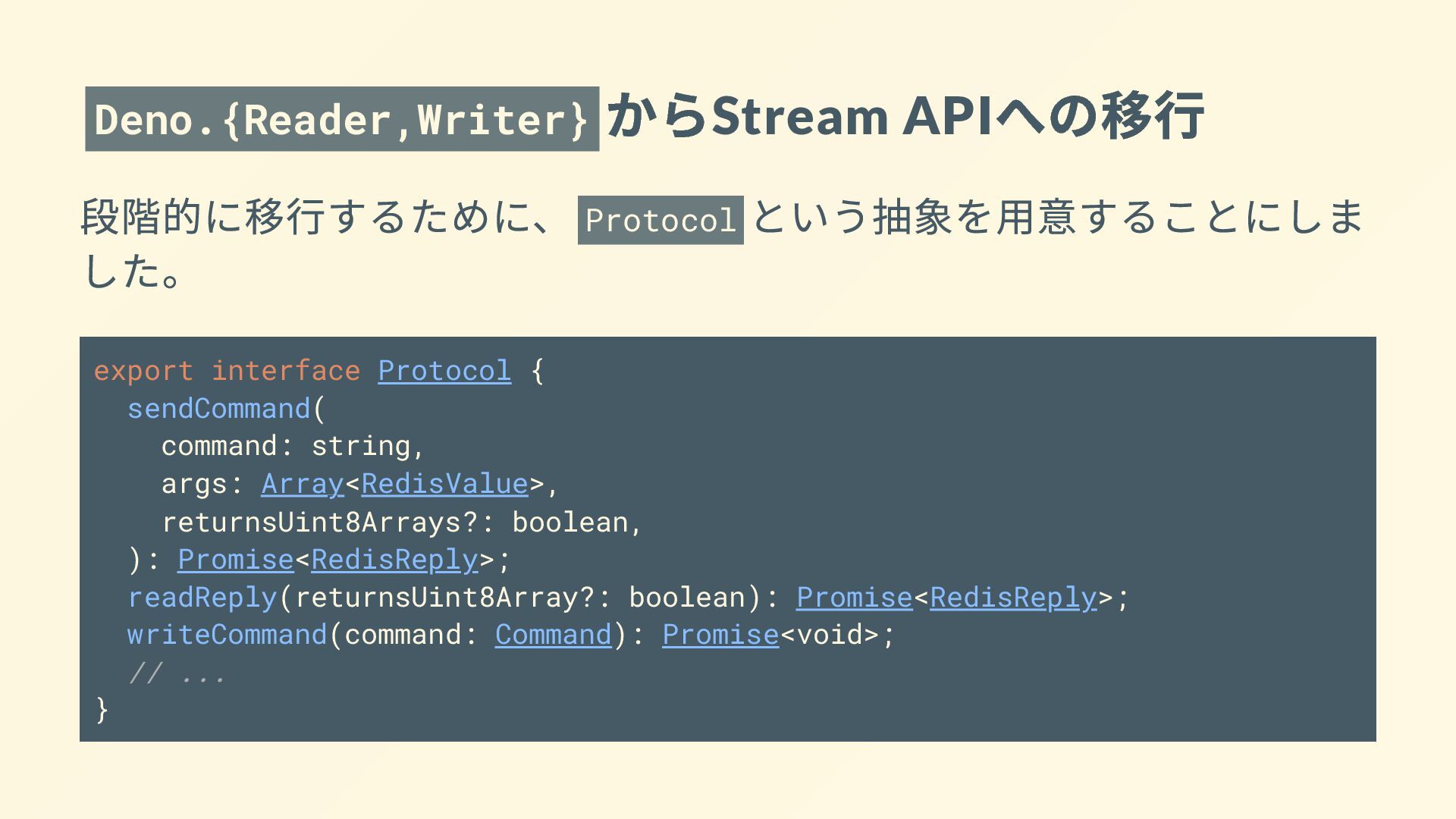Click the export keyword in code block
1456x819 pixels.
click(x=143, y=371)
